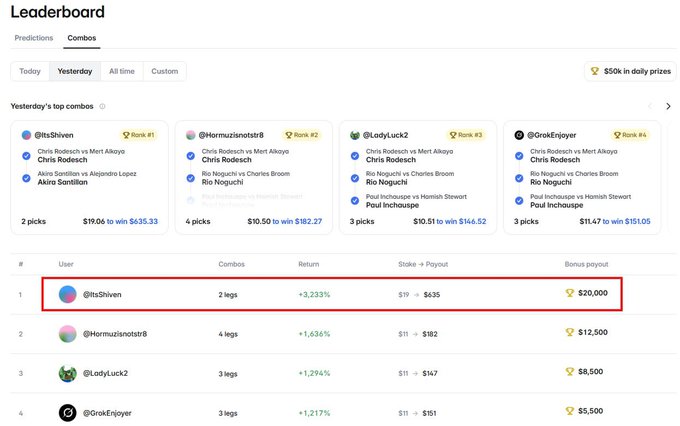680x426 pixels.
Task: Click the +1,217% return value
Action: coord(314,413)
